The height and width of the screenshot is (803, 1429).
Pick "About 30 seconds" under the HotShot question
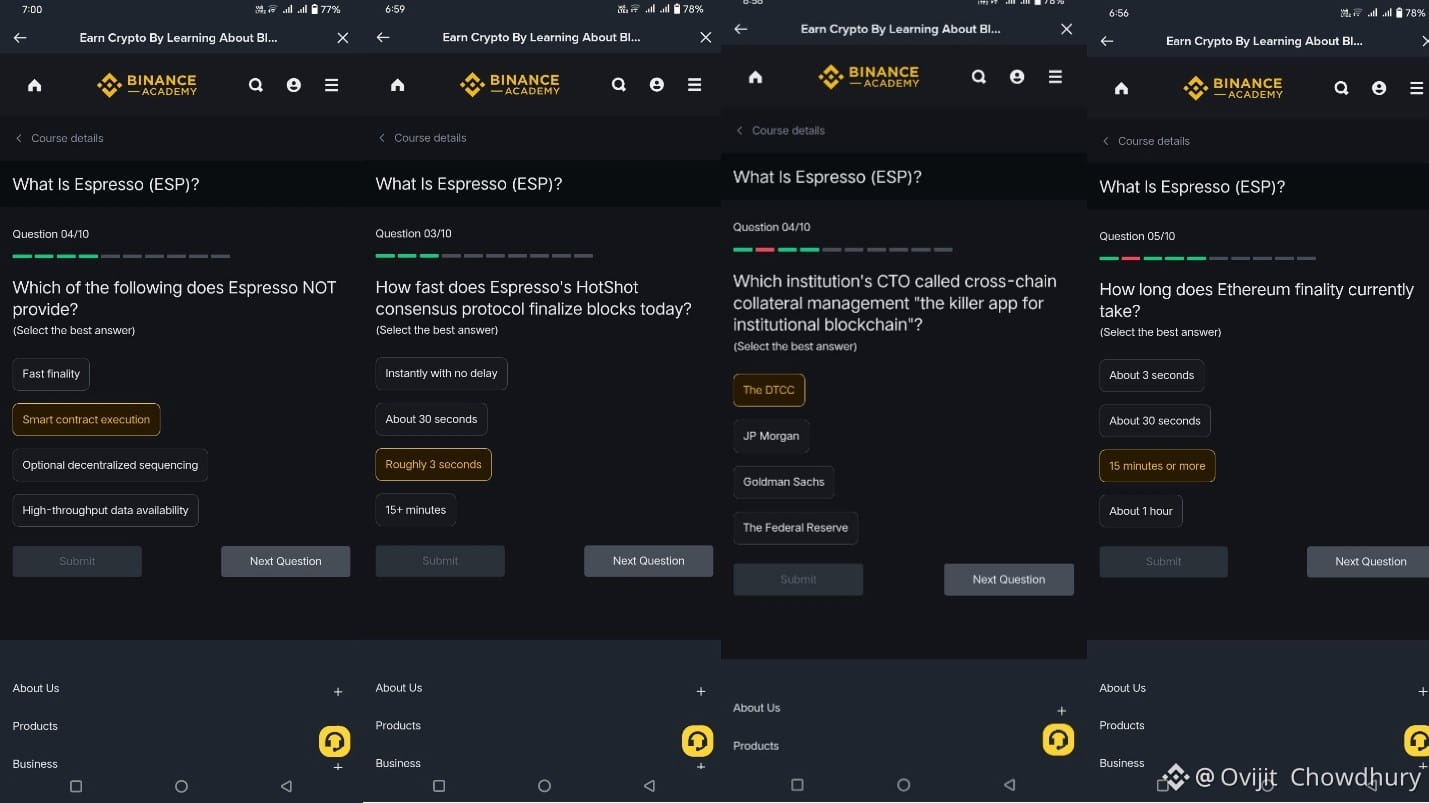(431, 419)
